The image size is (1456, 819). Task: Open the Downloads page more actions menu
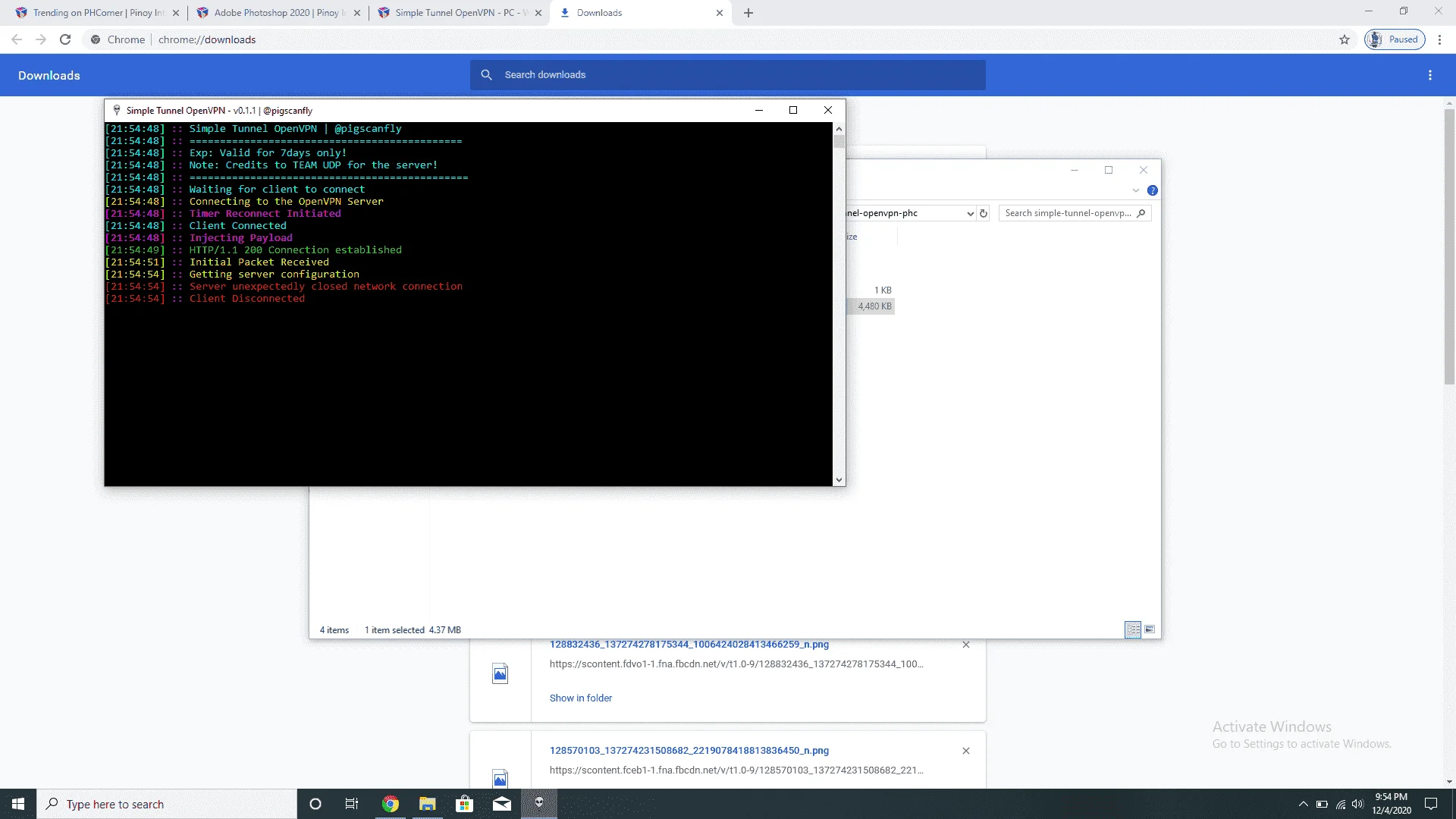point(1430,75)
